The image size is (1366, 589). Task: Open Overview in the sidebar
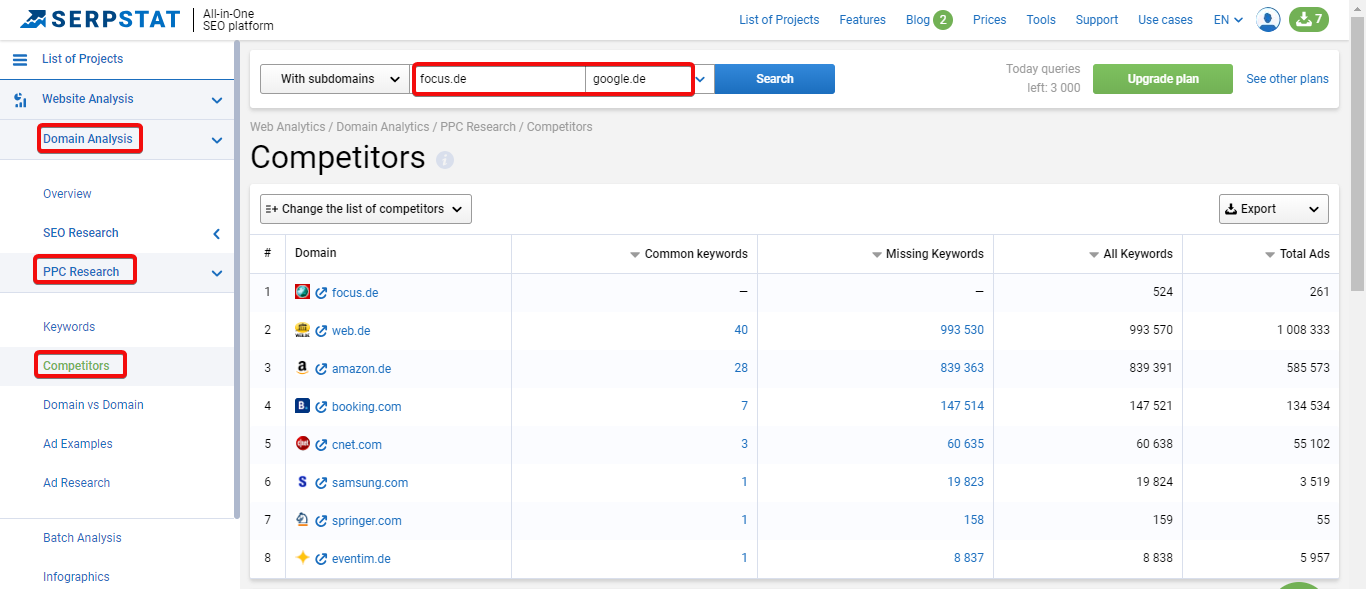coord(67,194)
